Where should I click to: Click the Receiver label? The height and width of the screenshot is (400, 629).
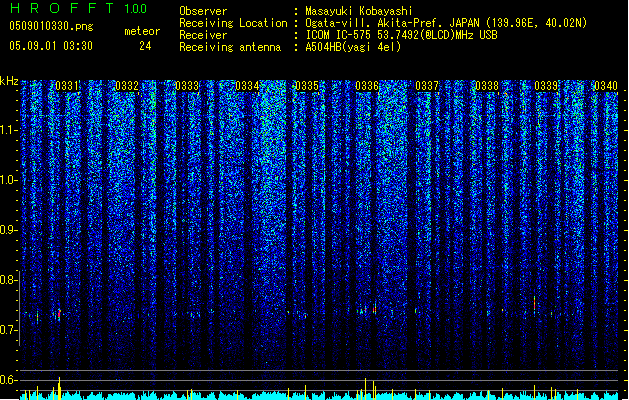(x=203, y=35)
